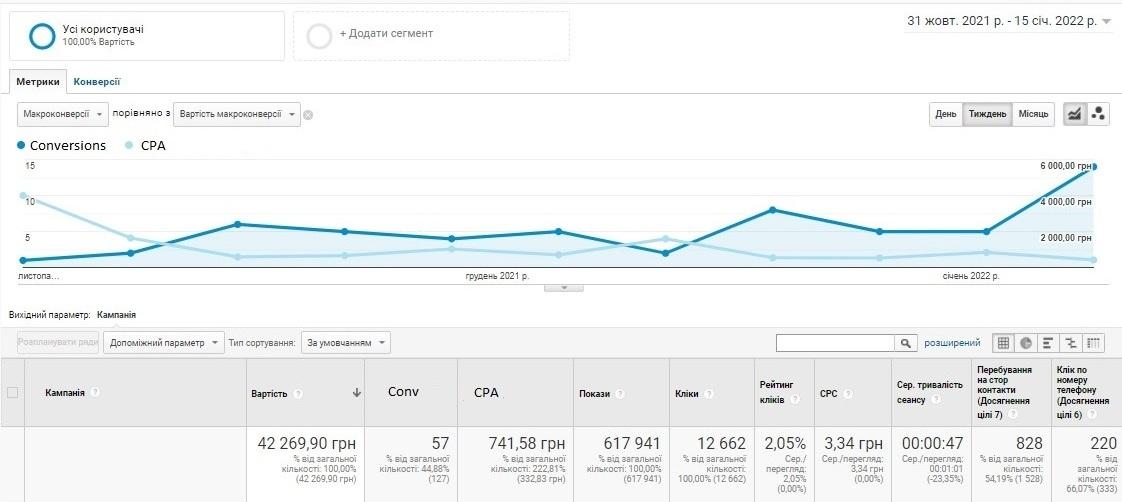
Task: Set chart granularity to Місяць
Action: pos(1033,114)
